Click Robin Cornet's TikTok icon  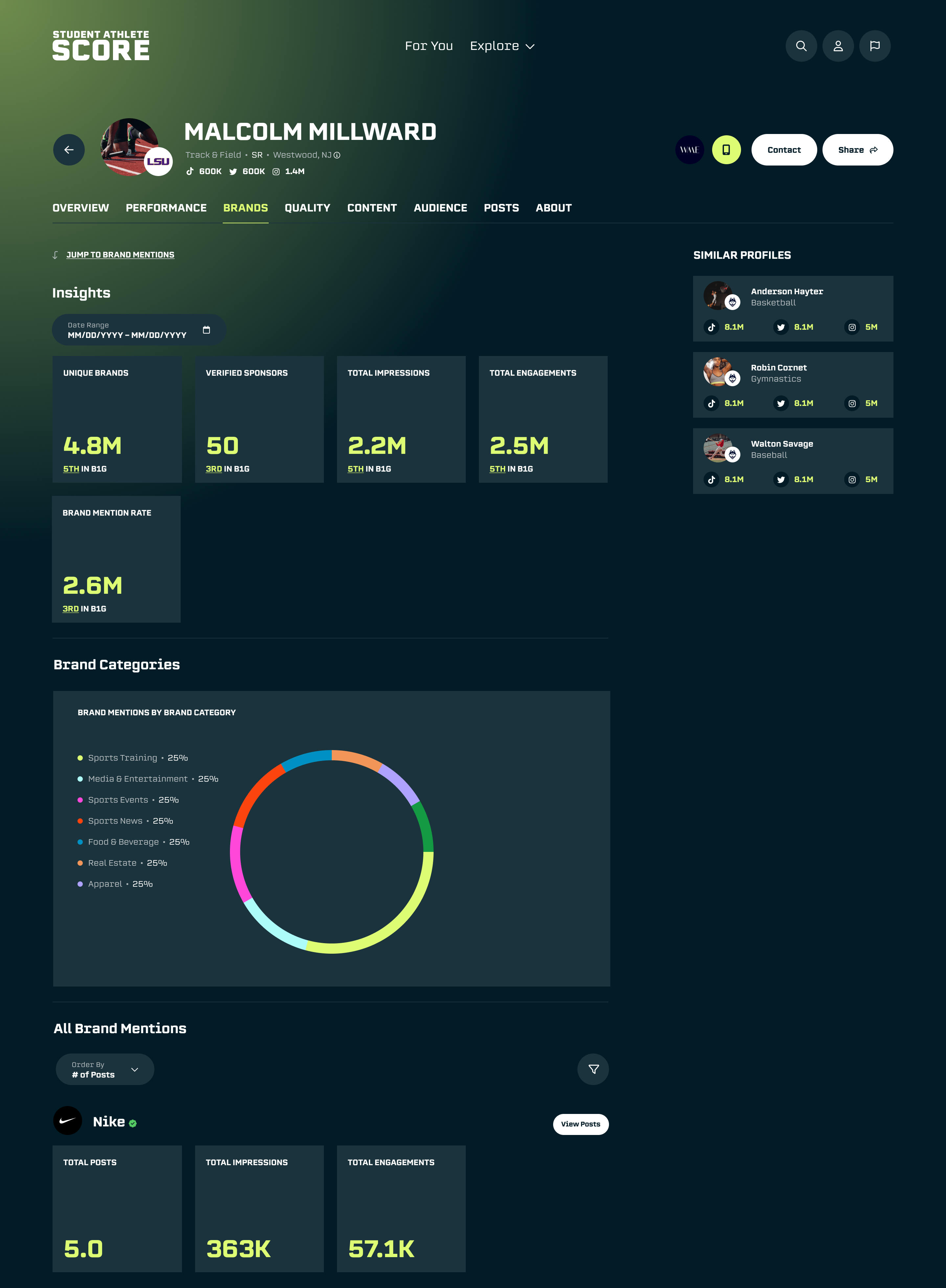tap(711, 403)
